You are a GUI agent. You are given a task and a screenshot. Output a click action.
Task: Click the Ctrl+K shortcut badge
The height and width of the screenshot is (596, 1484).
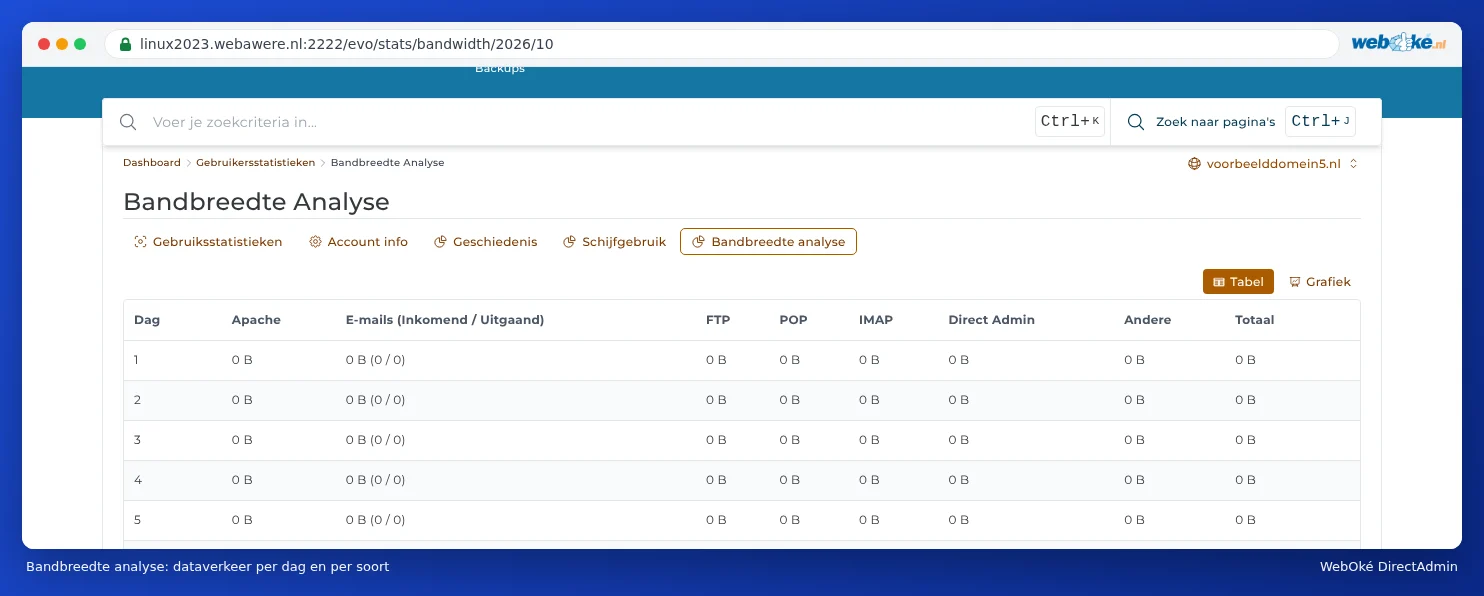[1070, 122]
